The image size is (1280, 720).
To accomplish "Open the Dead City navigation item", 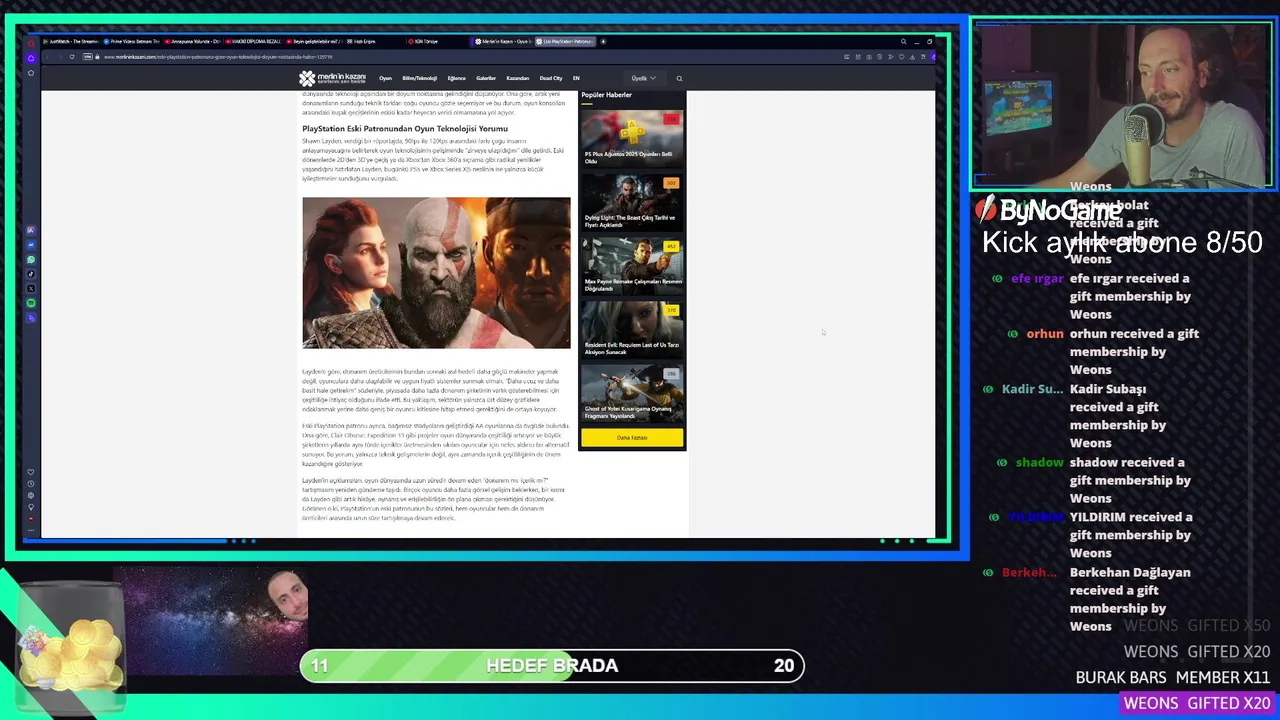I will (x=551, y=78).
